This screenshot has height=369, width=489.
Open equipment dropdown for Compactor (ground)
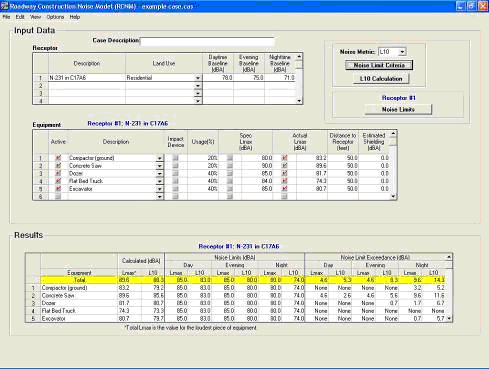160,158
